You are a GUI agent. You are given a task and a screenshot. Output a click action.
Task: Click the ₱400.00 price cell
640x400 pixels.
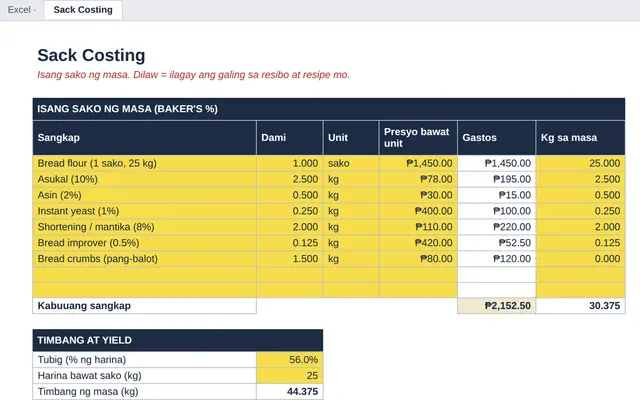click(x=418, y=211)
